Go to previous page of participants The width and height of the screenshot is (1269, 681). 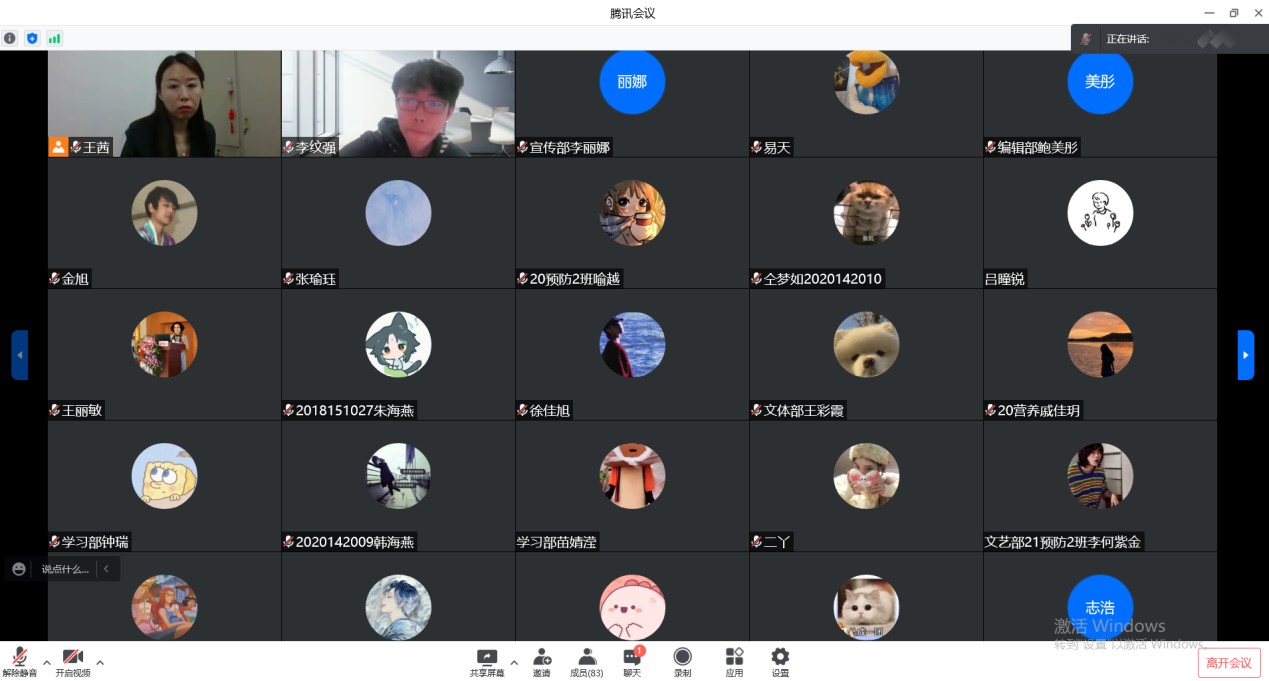[19, 355]
